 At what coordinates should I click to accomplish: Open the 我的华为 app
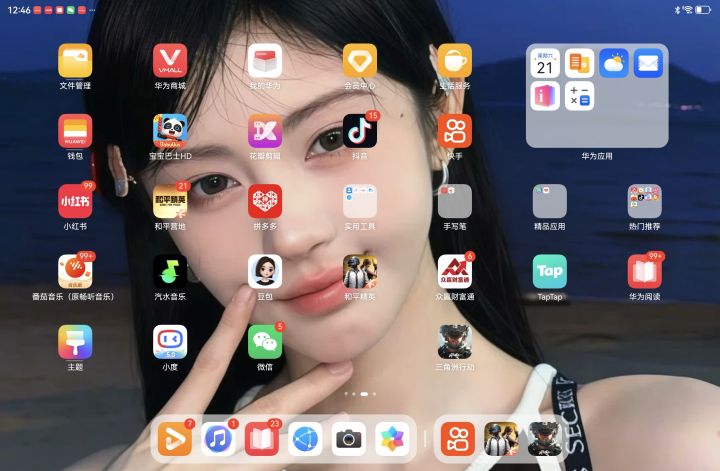[x=265, y=61]
